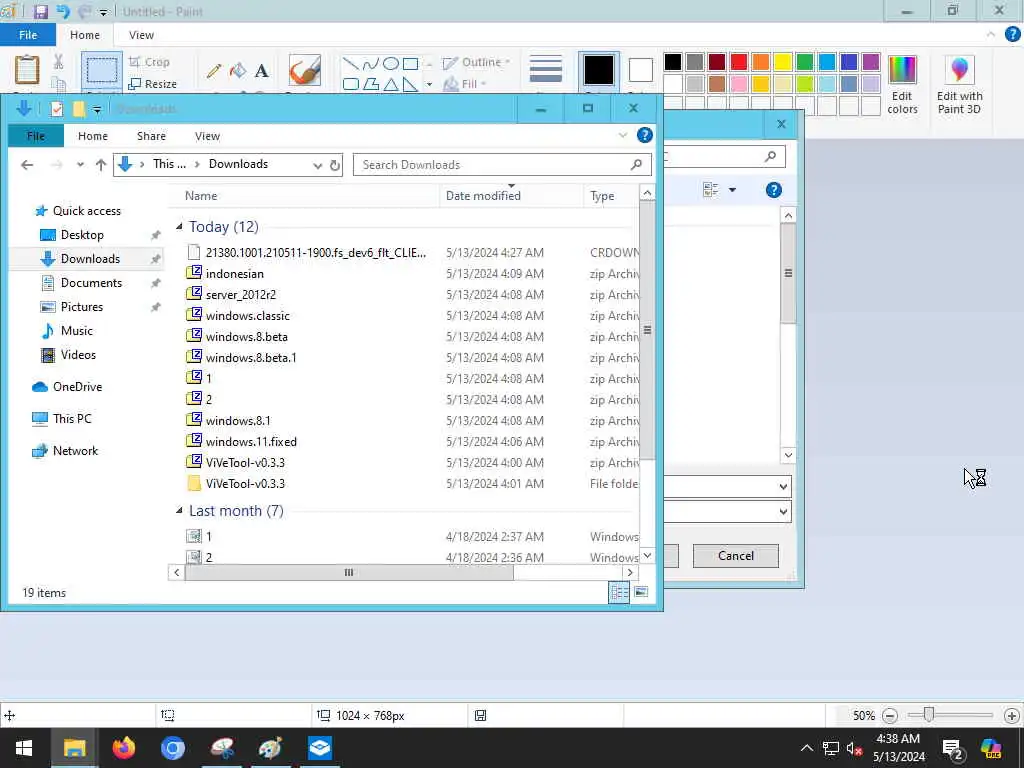Open the Brushes tool in Paint
This screenshot has height=768, width=1024.
(304, 71)
